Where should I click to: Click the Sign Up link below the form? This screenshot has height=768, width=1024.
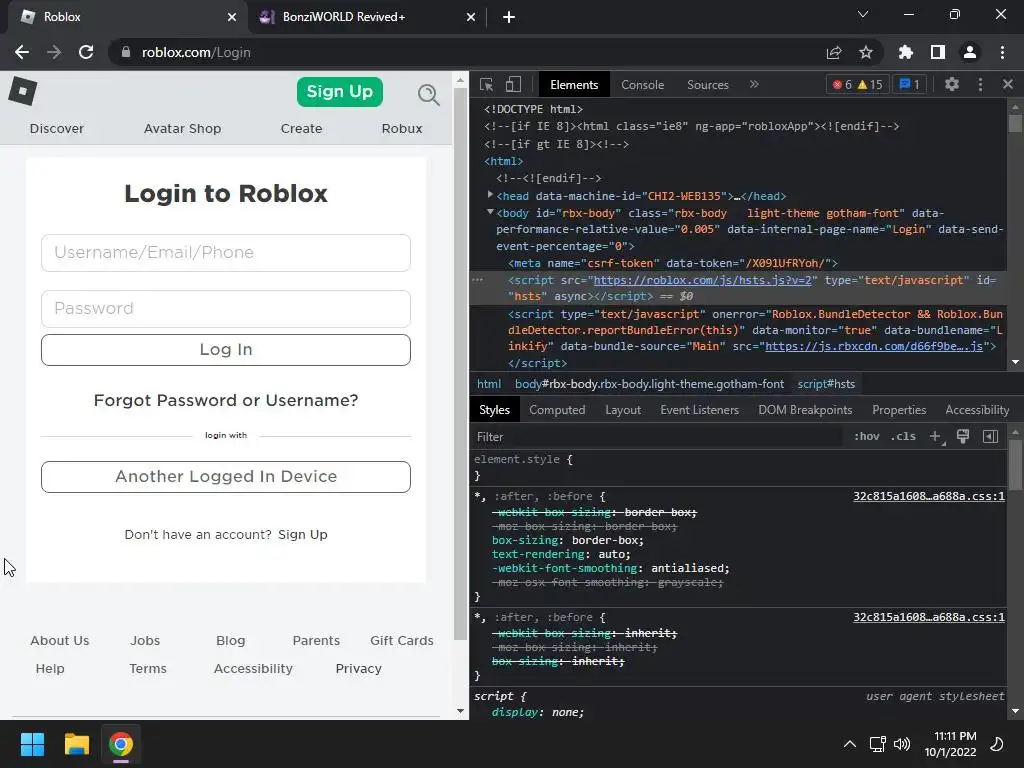(302, 534)
